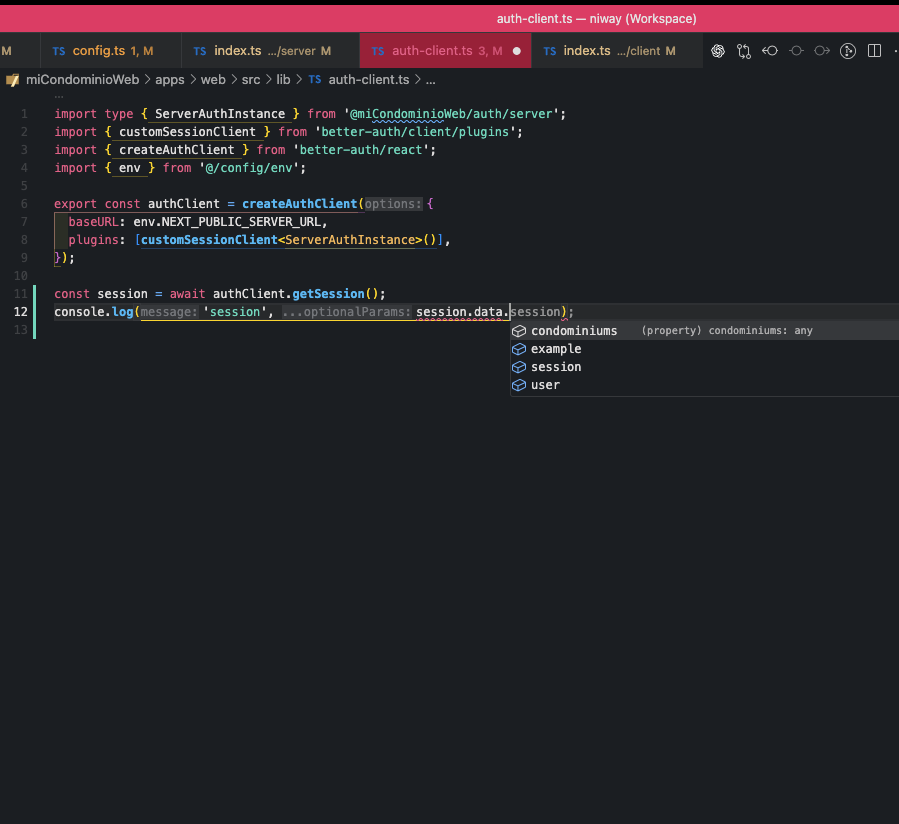Go to next change arrow icon
This screenshot has height=824, width=899.
pos(822,51)
